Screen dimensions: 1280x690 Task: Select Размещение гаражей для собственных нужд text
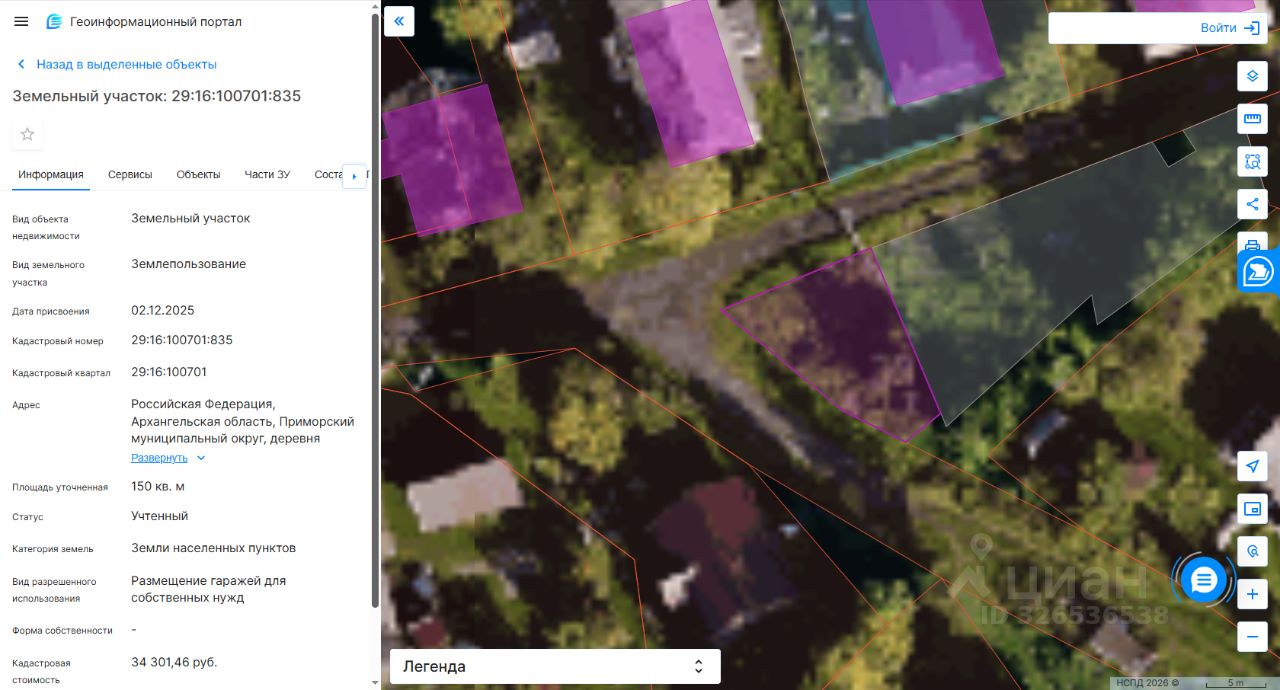209,589
